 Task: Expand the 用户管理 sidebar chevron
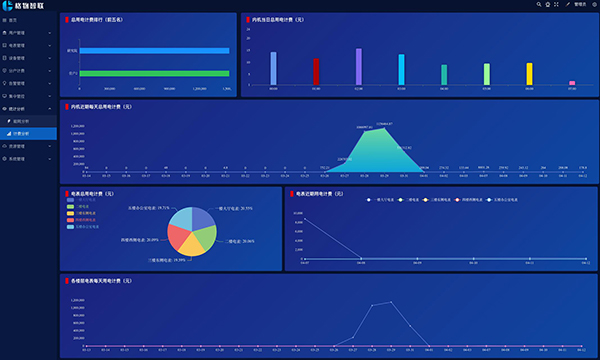pyautogui.click(x=50, y=33)
